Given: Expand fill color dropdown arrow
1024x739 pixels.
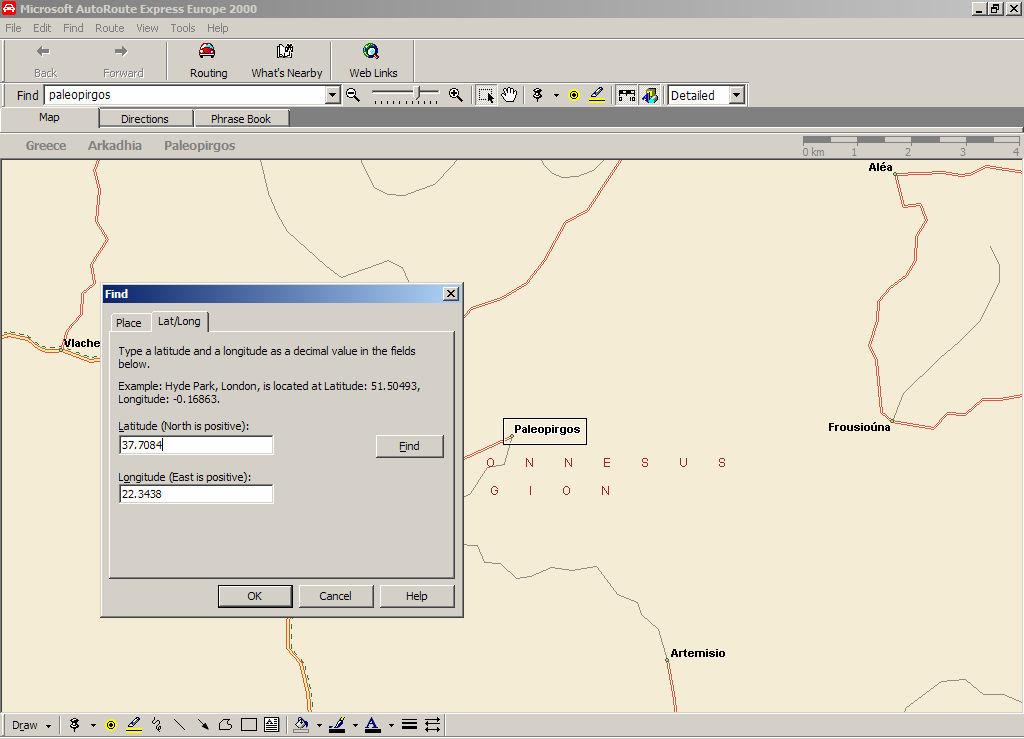Looking at the screenshot, I should point(319,725).
